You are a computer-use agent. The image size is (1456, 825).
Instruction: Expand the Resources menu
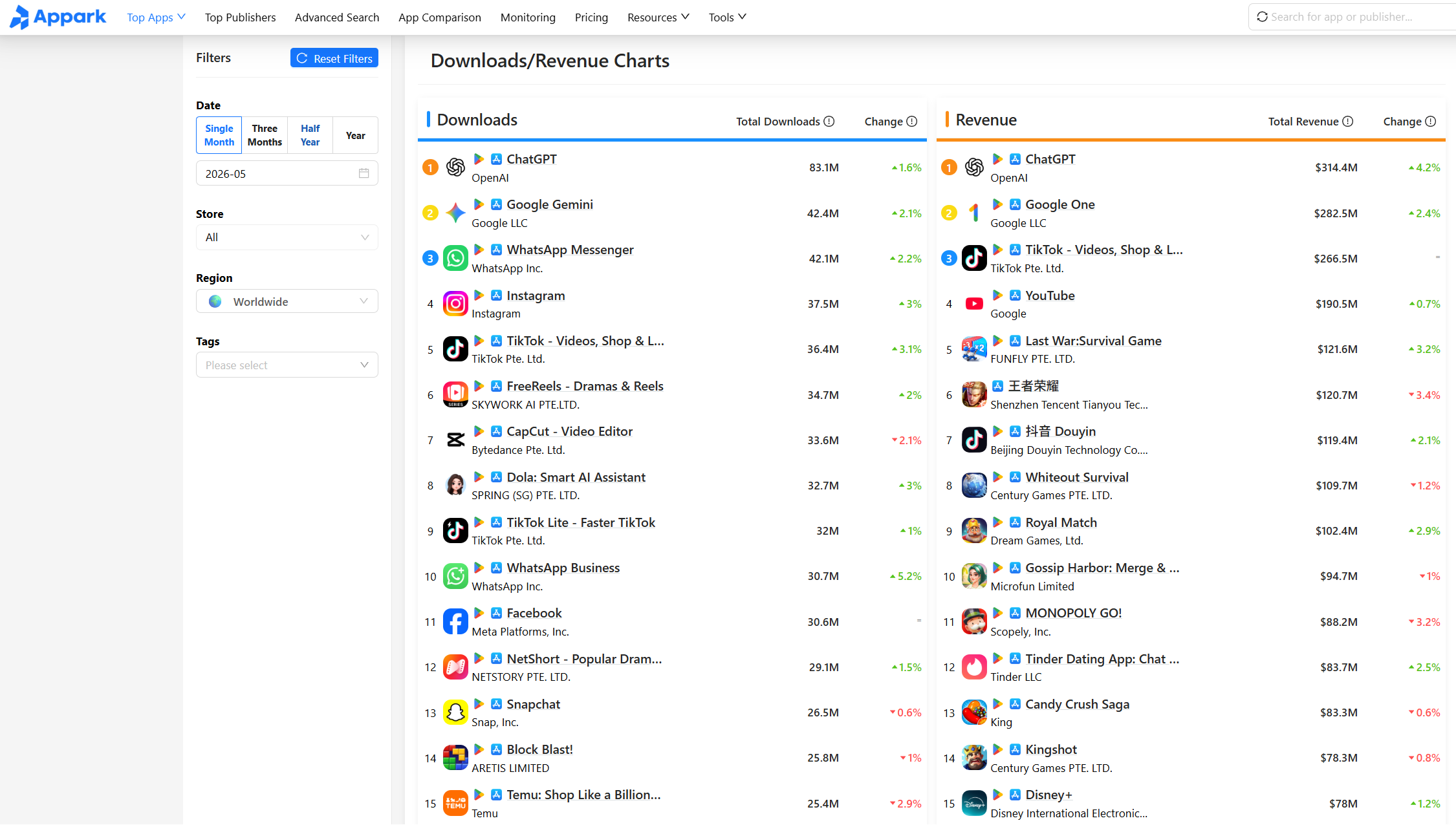click(658, 17)
